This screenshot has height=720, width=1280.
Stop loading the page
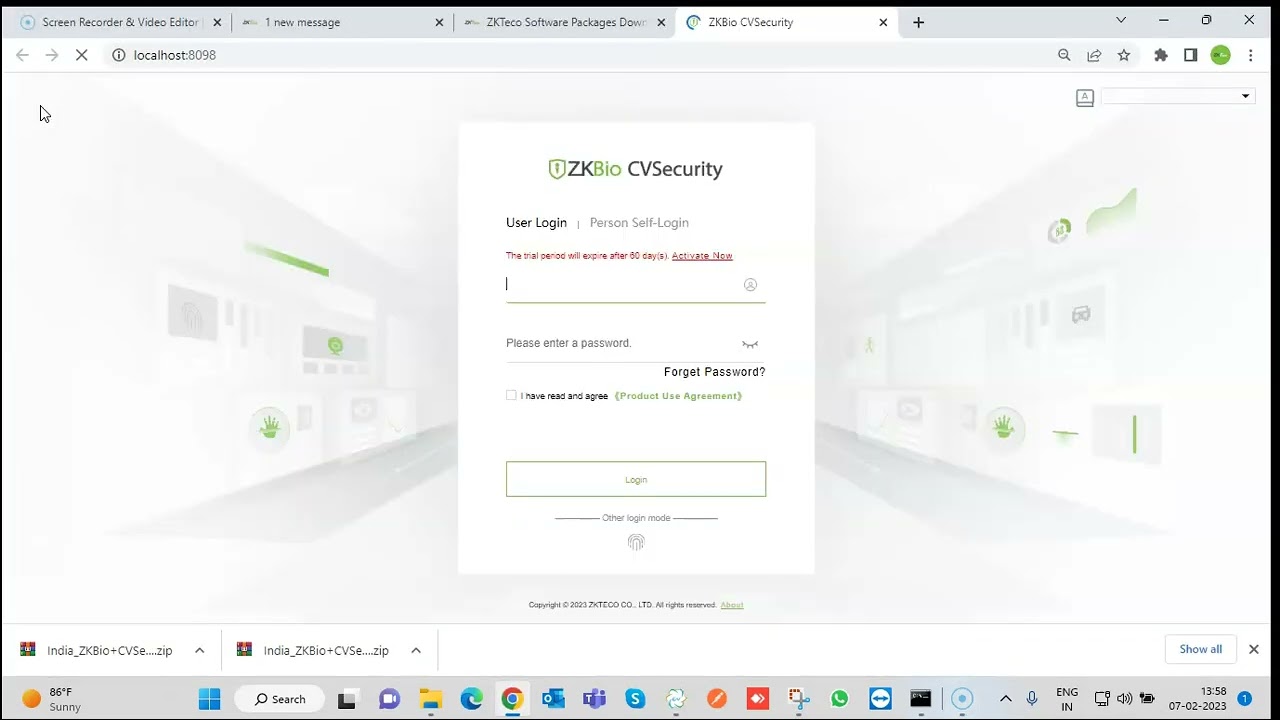click(82, 55)
